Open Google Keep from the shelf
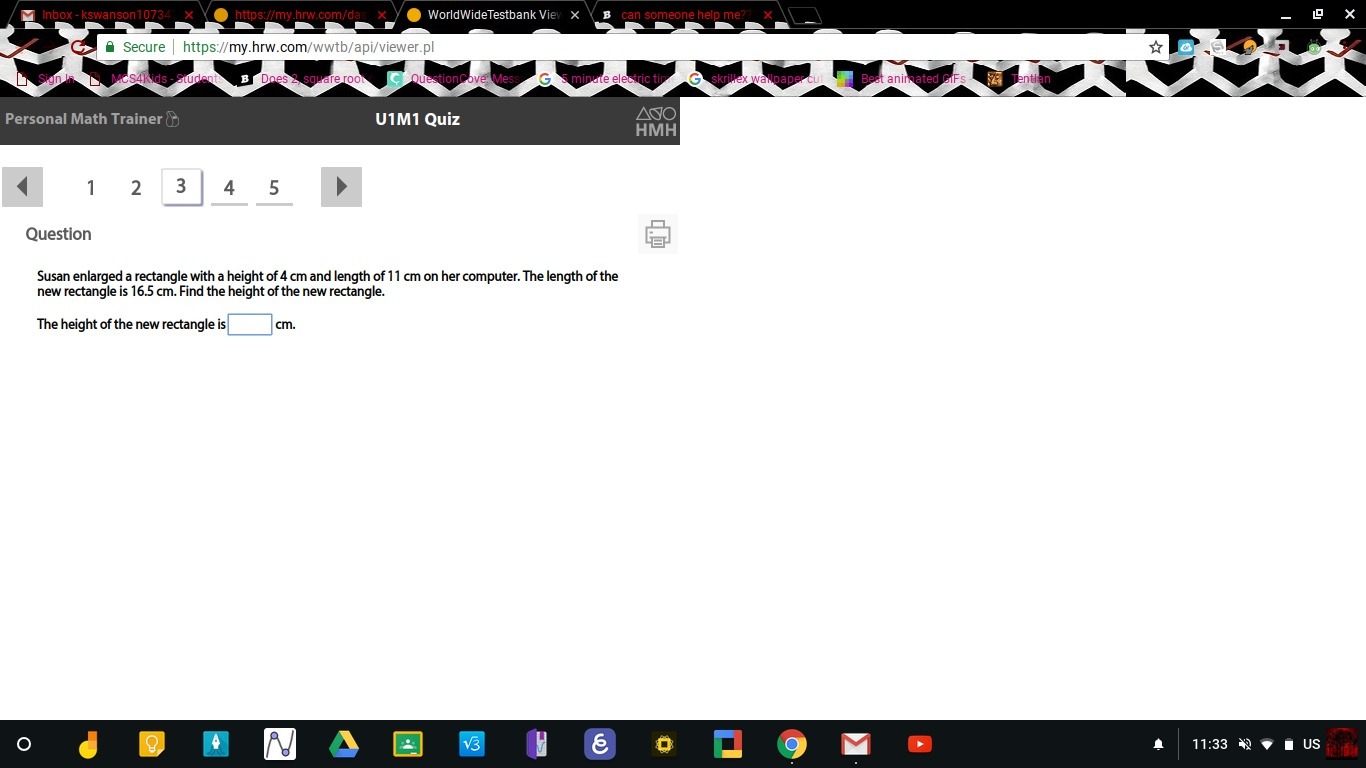 (152, 744)
